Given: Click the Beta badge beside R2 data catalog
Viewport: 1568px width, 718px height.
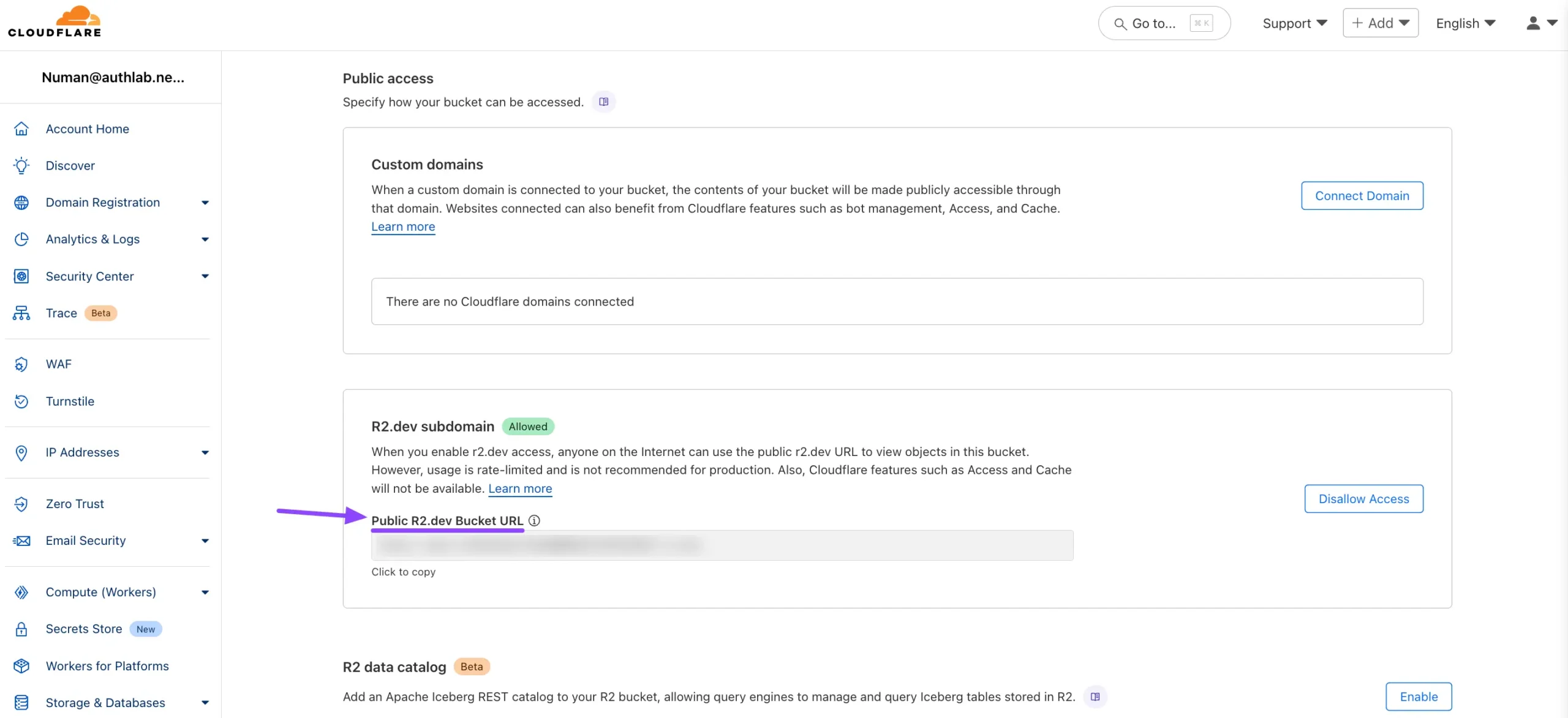Looking at the screenshot, I should coord(472,667).
